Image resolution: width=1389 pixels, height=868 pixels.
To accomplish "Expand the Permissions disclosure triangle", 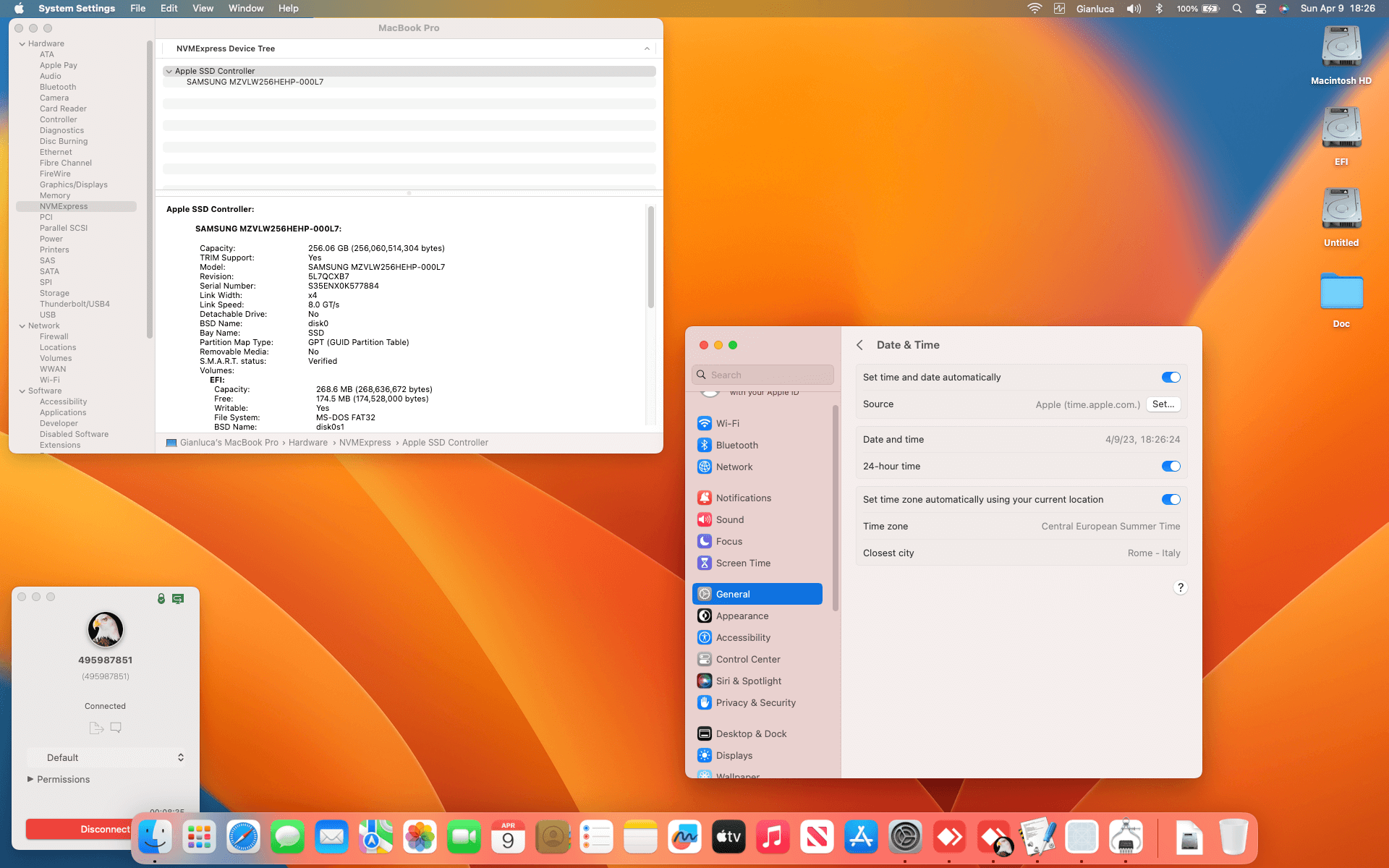I will tap(30, 779).
